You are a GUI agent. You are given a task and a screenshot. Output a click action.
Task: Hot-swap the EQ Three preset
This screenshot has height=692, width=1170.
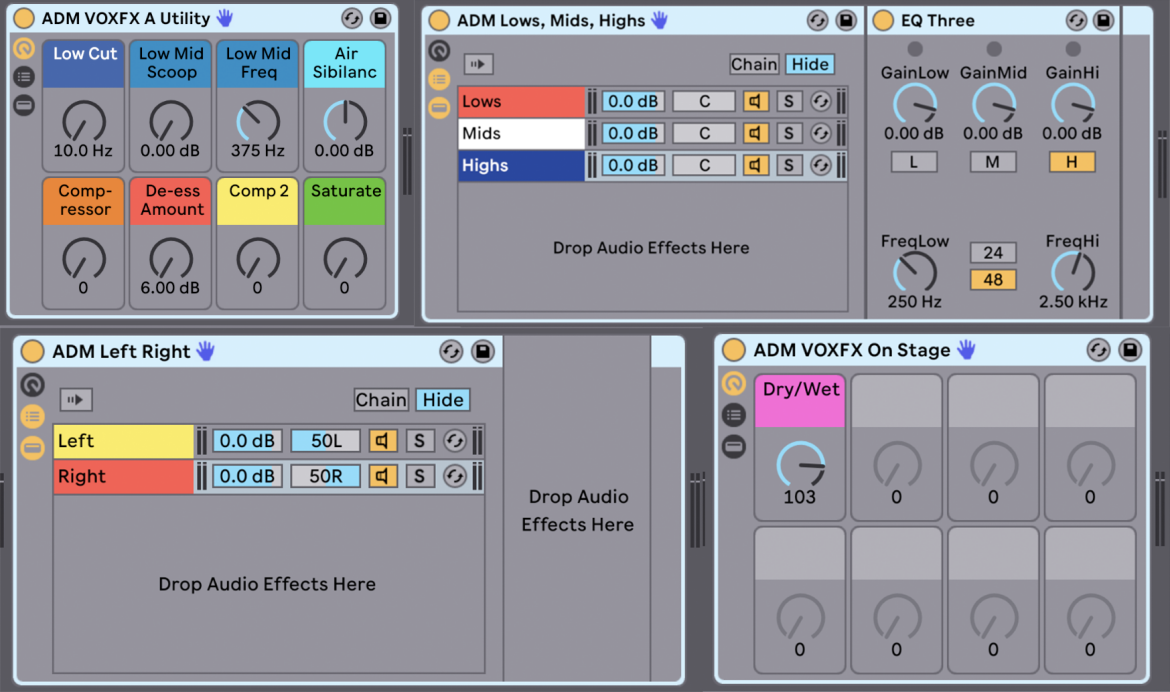point(1076,20)
